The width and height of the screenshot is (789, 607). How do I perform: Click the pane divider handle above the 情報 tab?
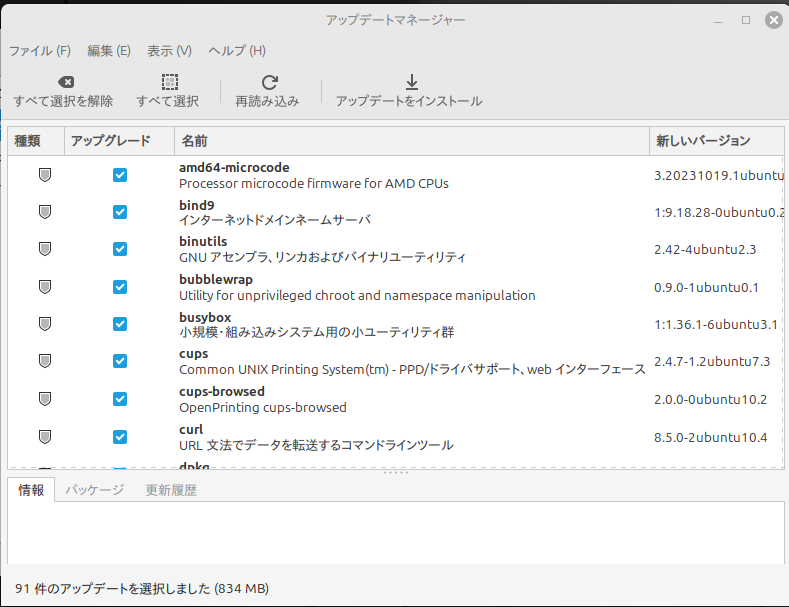click(x=396, y=472)
